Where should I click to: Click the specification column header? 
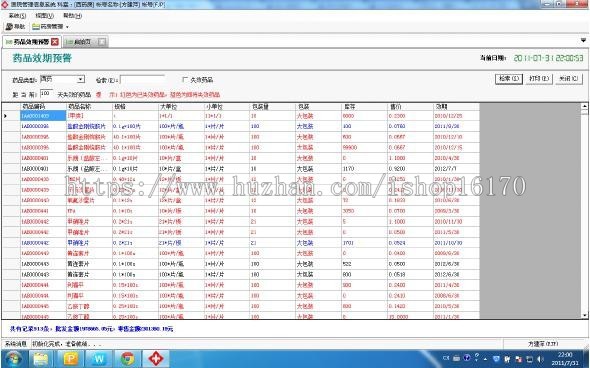tap(135, 106)
